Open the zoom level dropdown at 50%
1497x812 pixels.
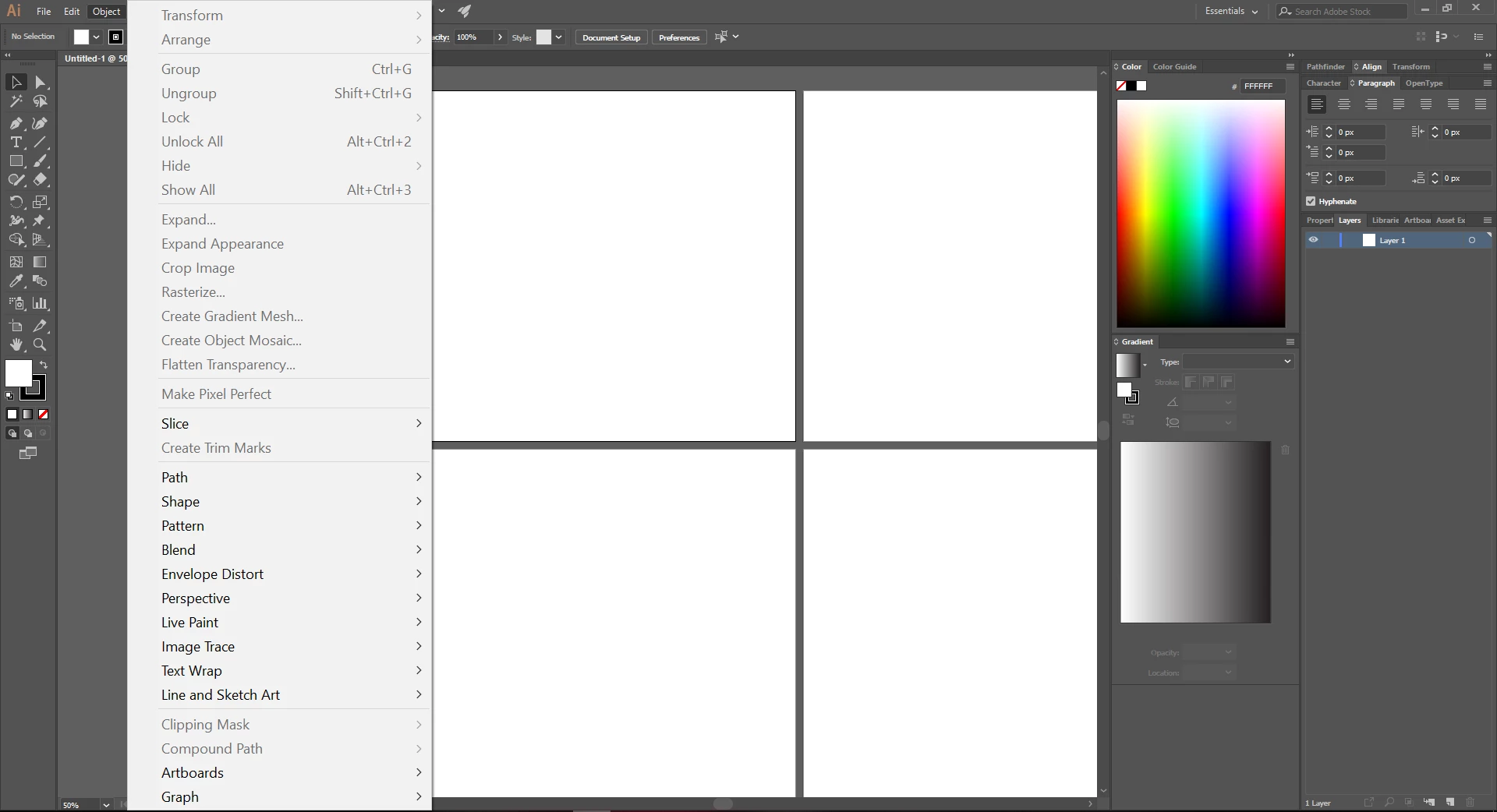pos(106,805)
